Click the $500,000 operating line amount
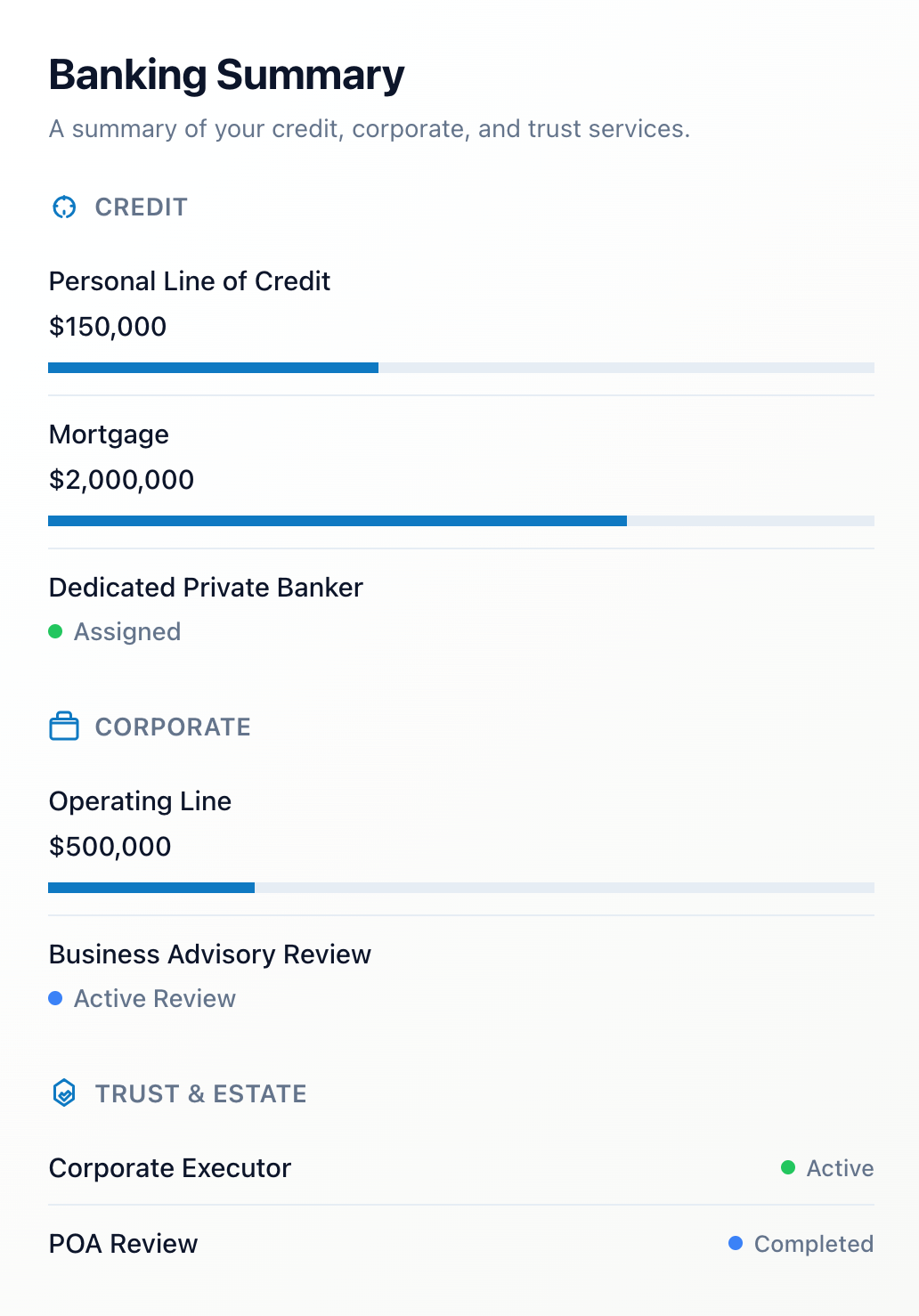This screenshot has height=1316, width=919. 110,847
